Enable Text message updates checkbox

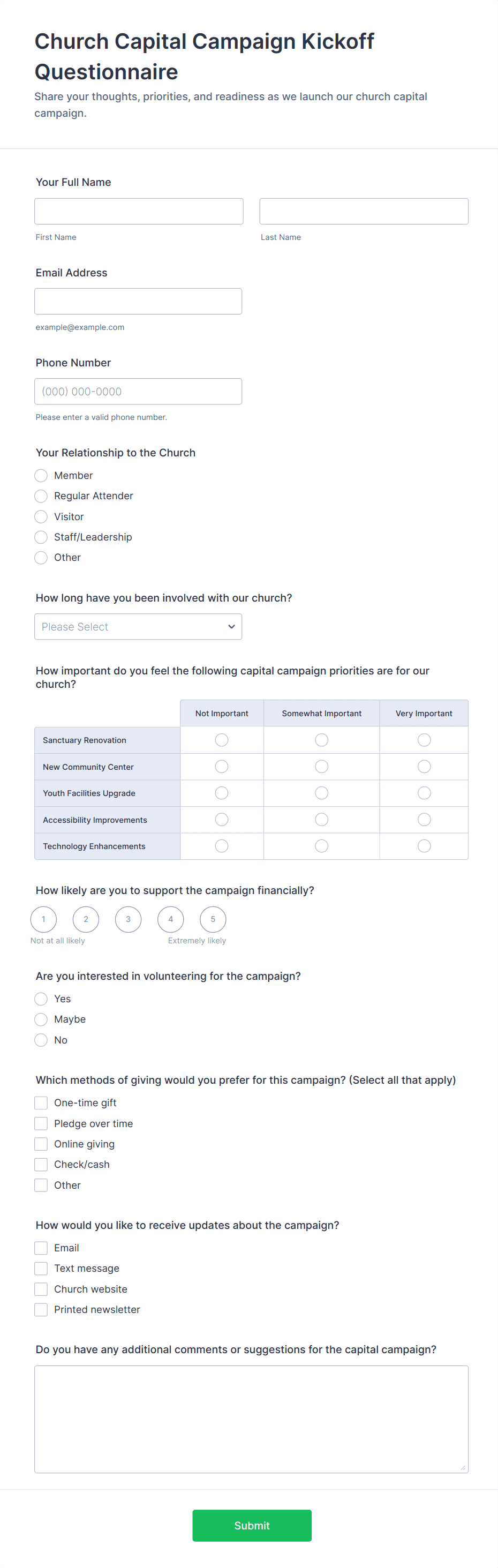pos(41,1268)
